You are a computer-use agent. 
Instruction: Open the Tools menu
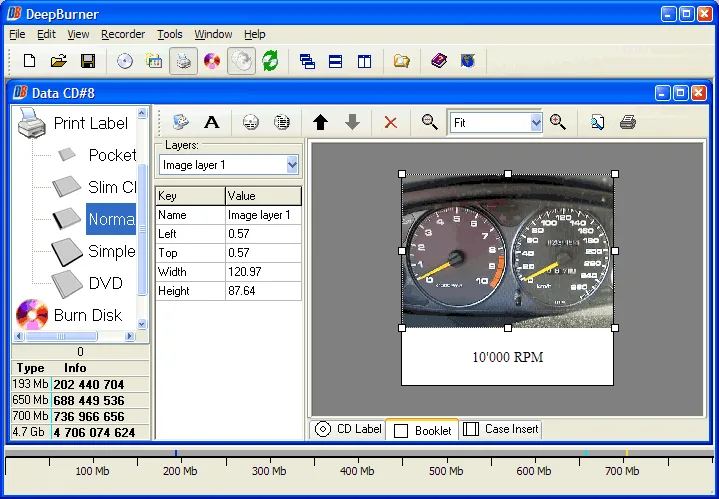[170, 34]
